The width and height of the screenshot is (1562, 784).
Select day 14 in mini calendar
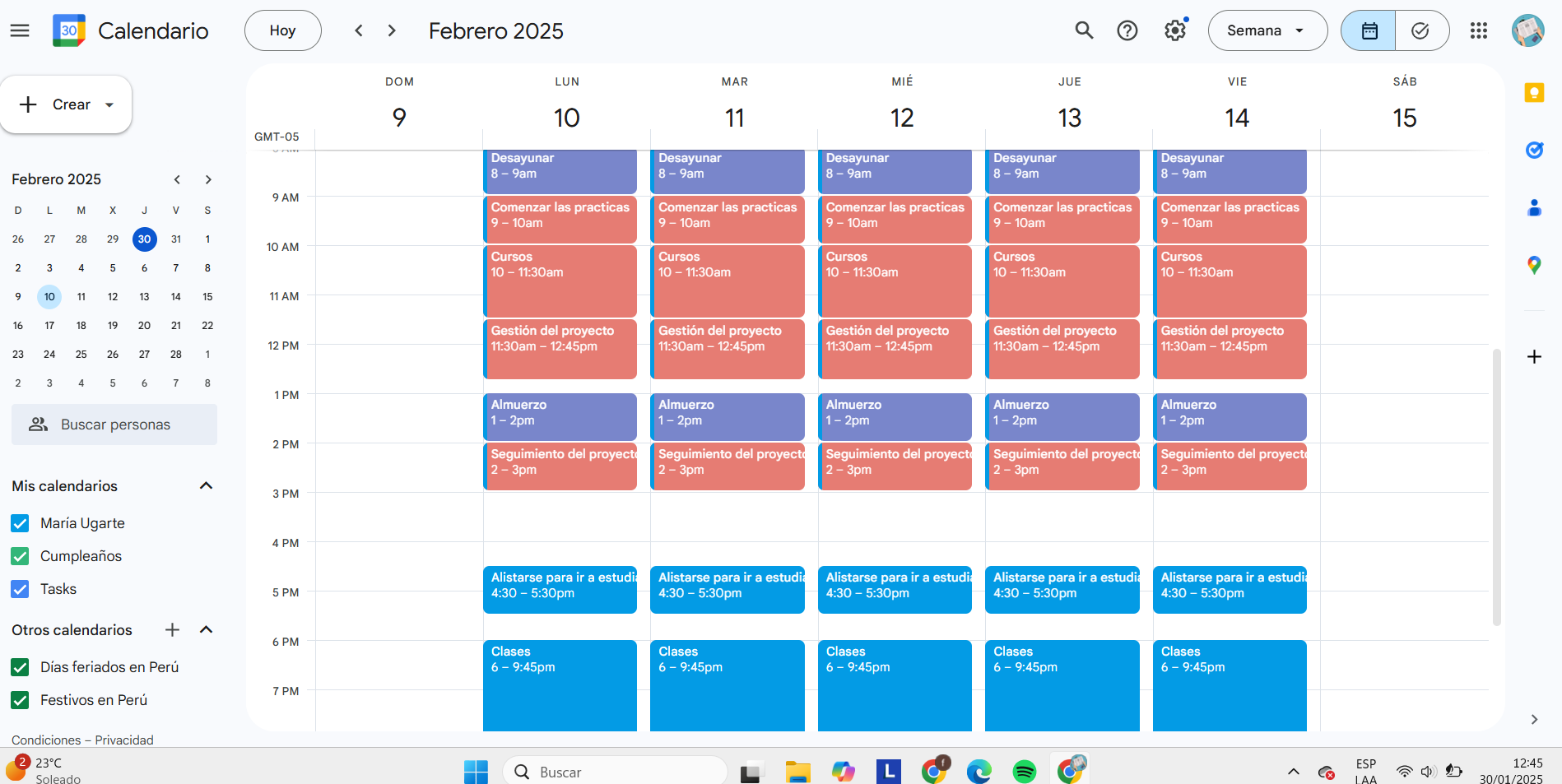point(176,296)
